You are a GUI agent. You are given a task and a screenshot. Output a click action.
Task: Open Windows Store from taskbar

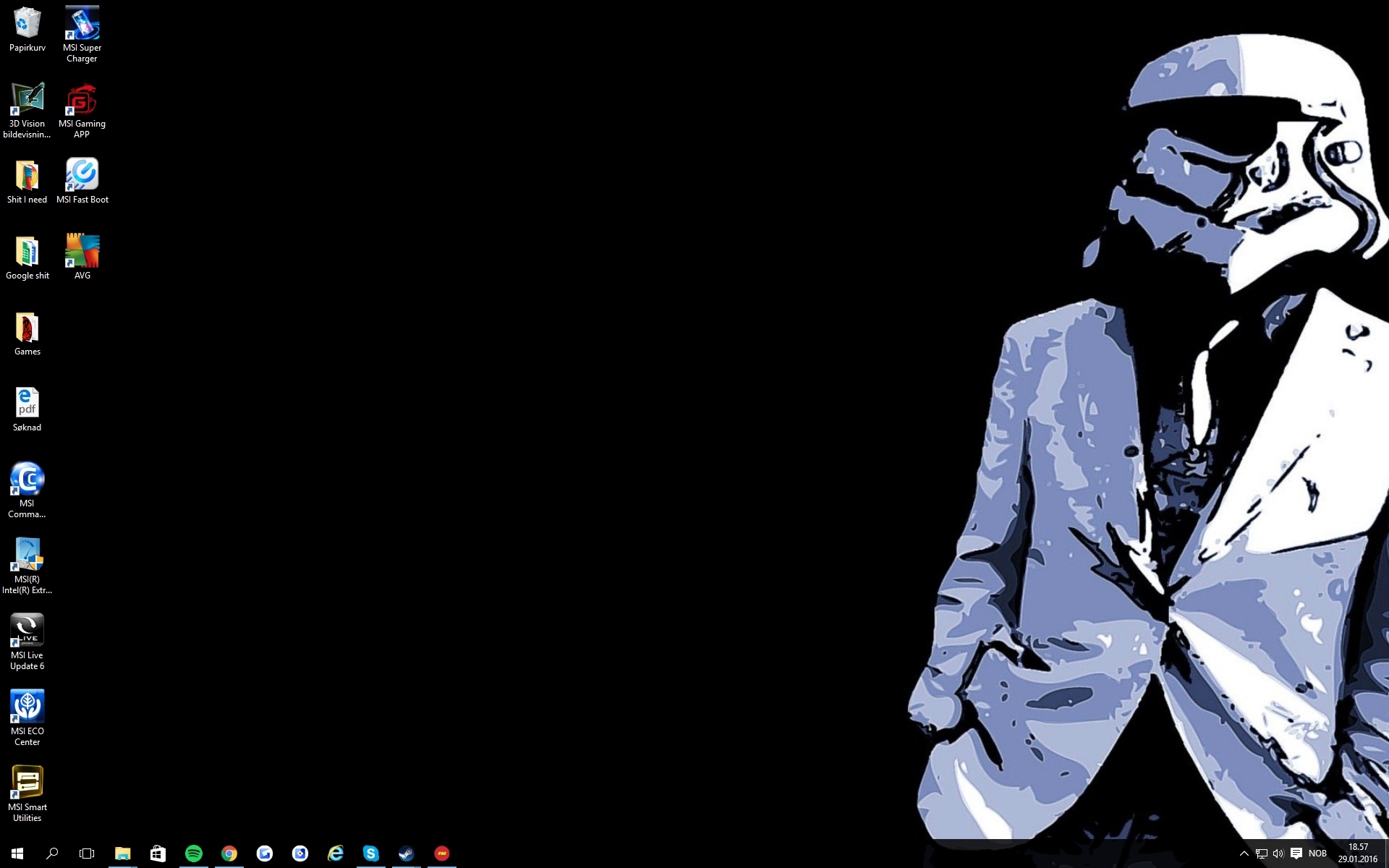tap(158, 854)
